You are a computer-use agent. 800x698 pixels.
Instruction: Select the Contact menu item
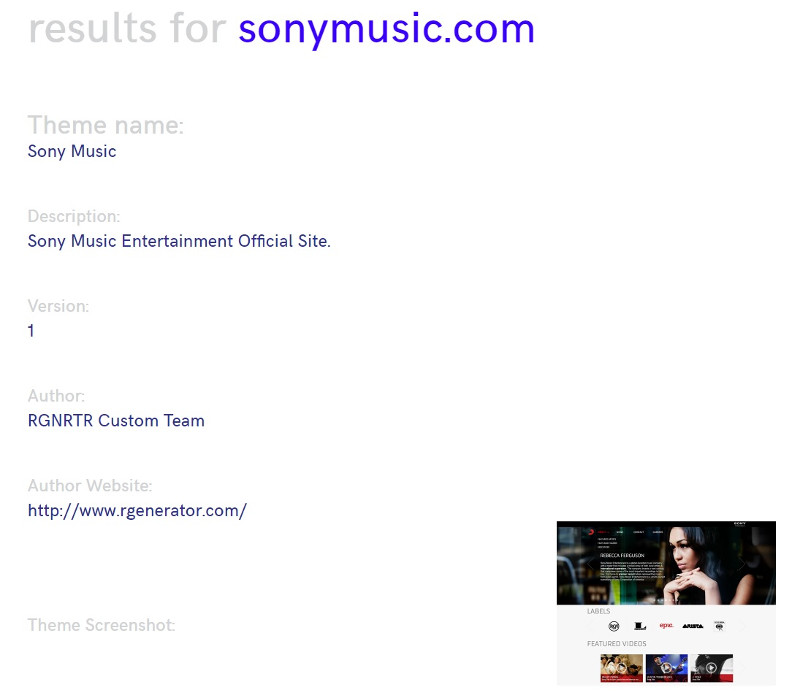[639, 532]
